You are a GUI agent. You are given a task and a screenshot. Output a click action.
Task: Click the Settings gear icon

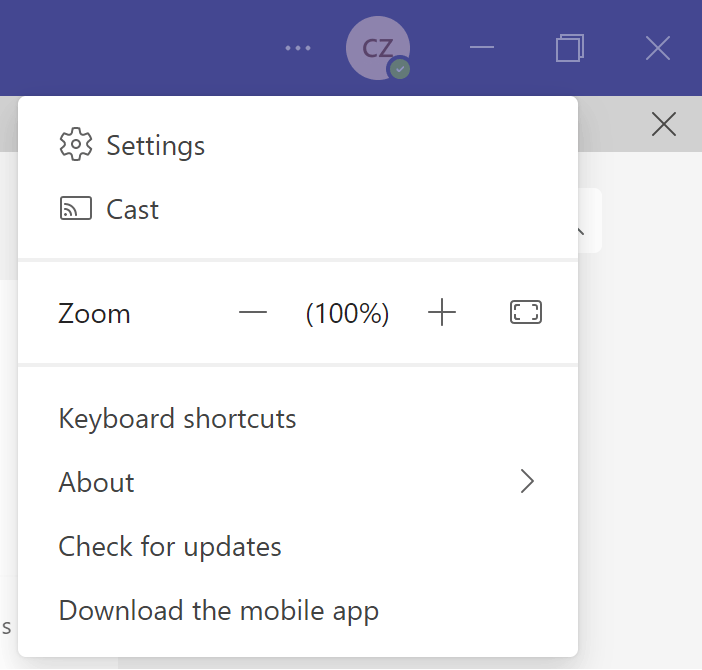click(x=76, y=145)
